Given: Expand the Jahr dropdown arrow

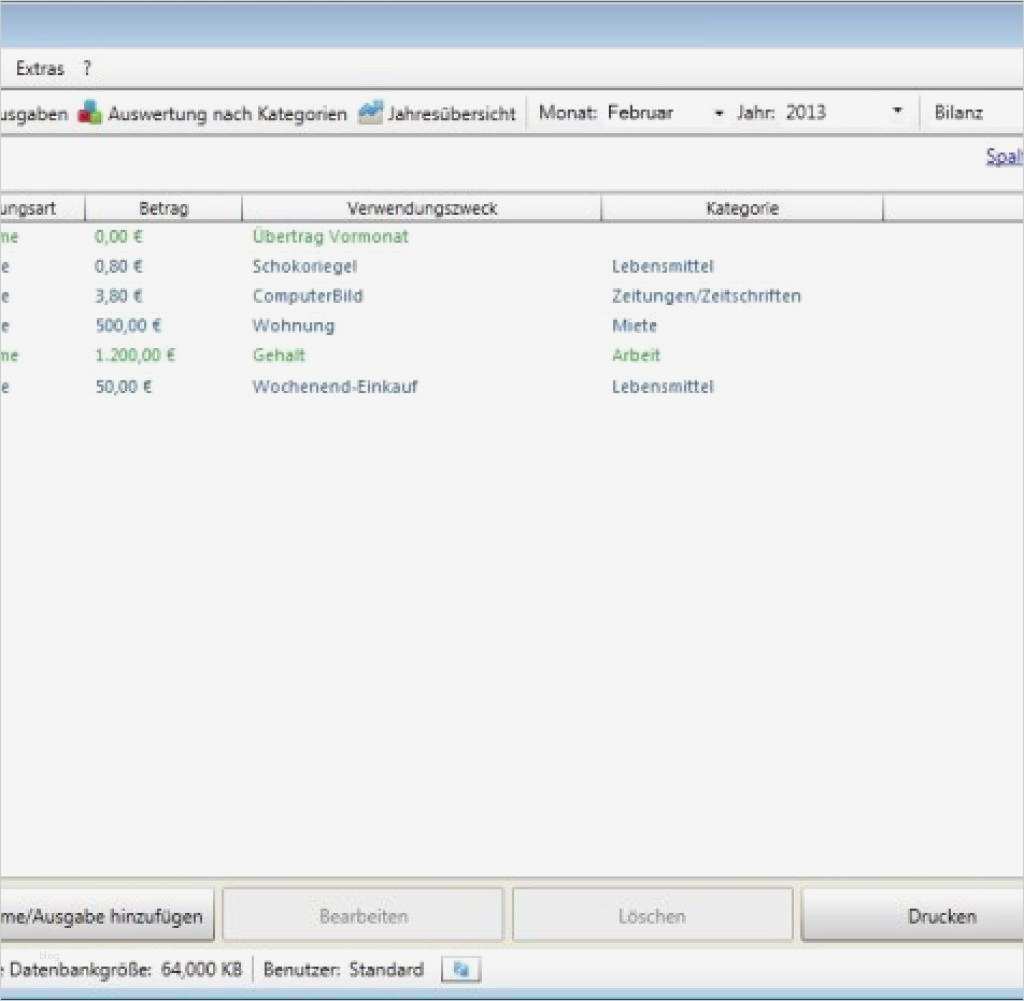Looking at the screenshot, I should tap(897, 111).
